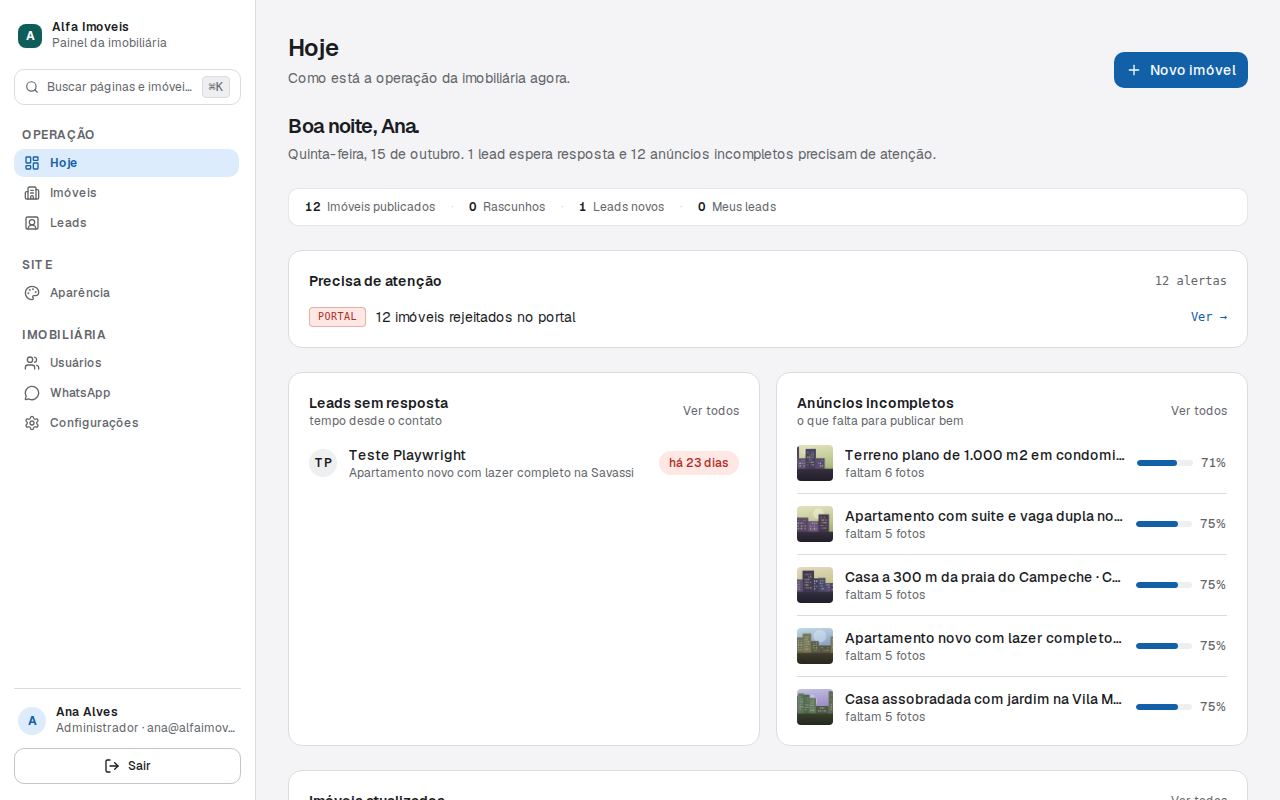Click Ver todos for Leads sem resposta

[711, 411]
